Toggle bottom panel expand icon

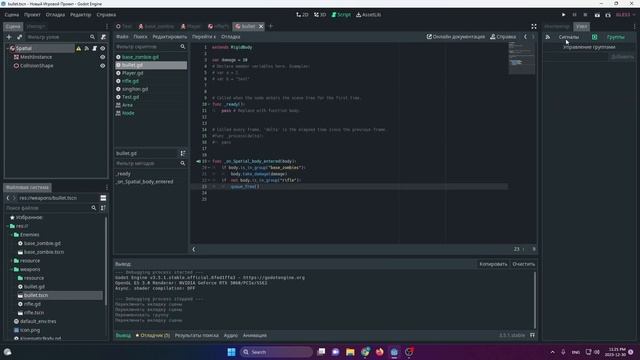pos(532,335)
